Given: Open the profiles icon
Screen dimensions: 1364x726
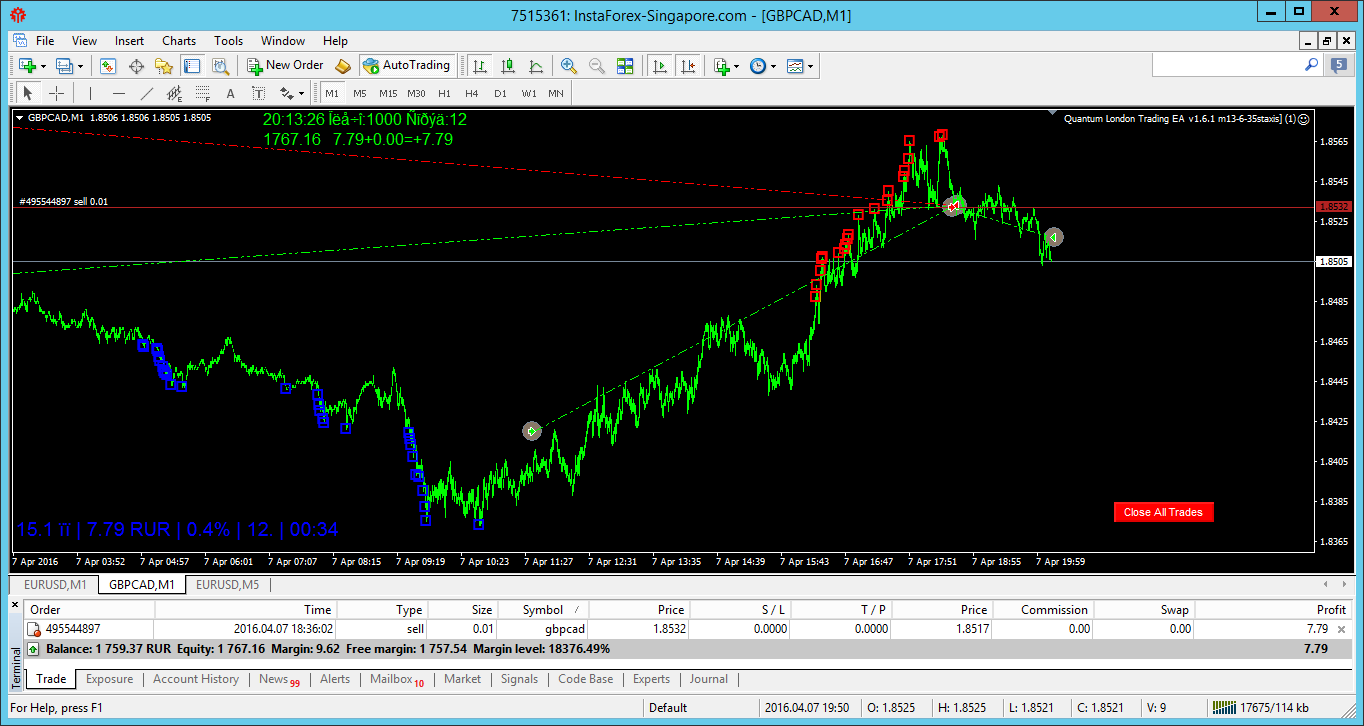Looking at the screenshot, I should (x=65, y=66).
